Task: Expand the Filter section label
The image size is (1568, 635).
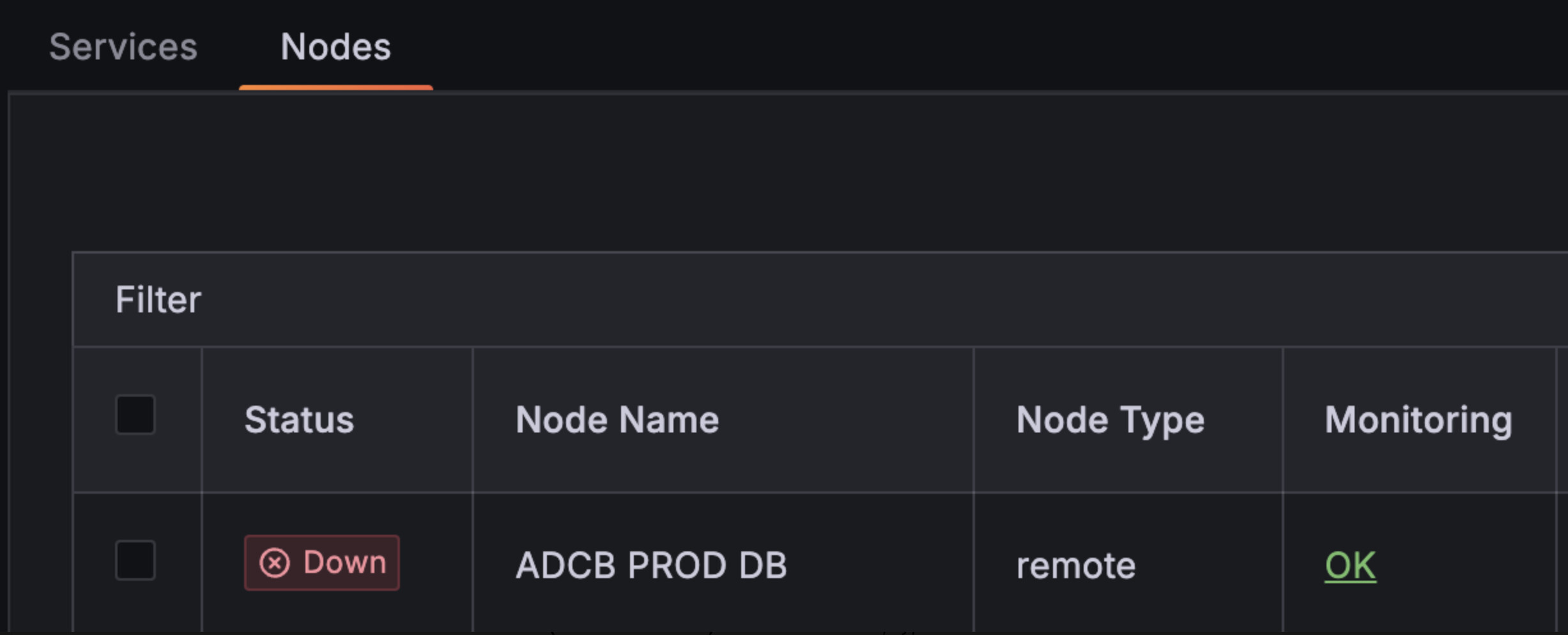Action: tap(158, 300)
